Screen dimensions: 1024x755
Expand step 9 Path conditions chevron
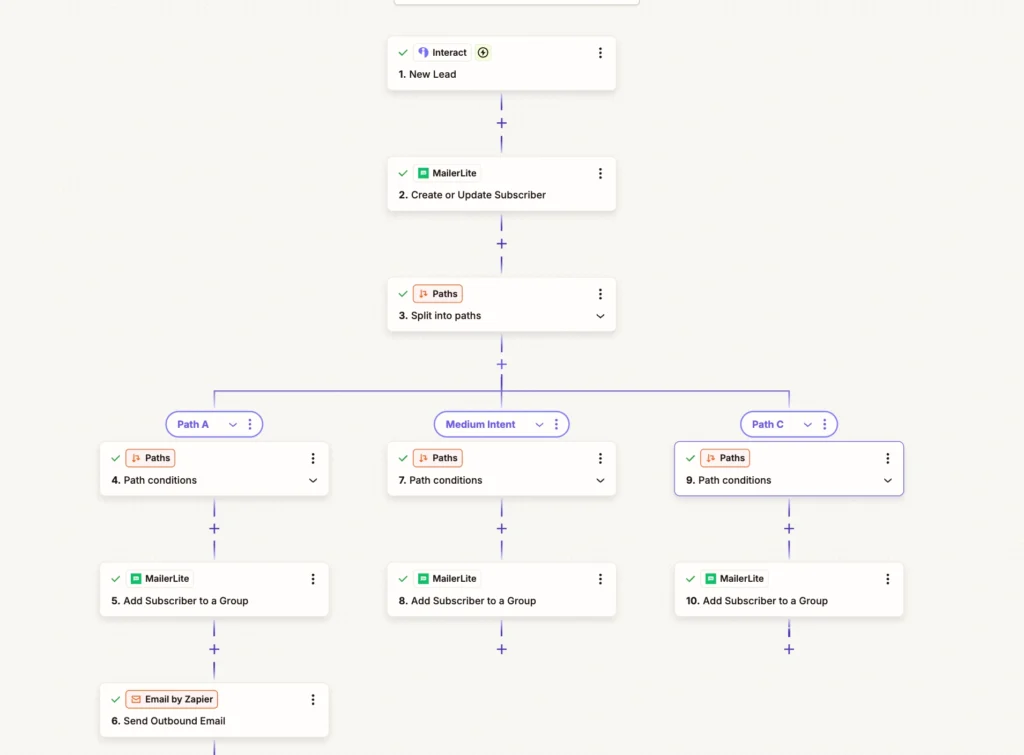(888, 481)
